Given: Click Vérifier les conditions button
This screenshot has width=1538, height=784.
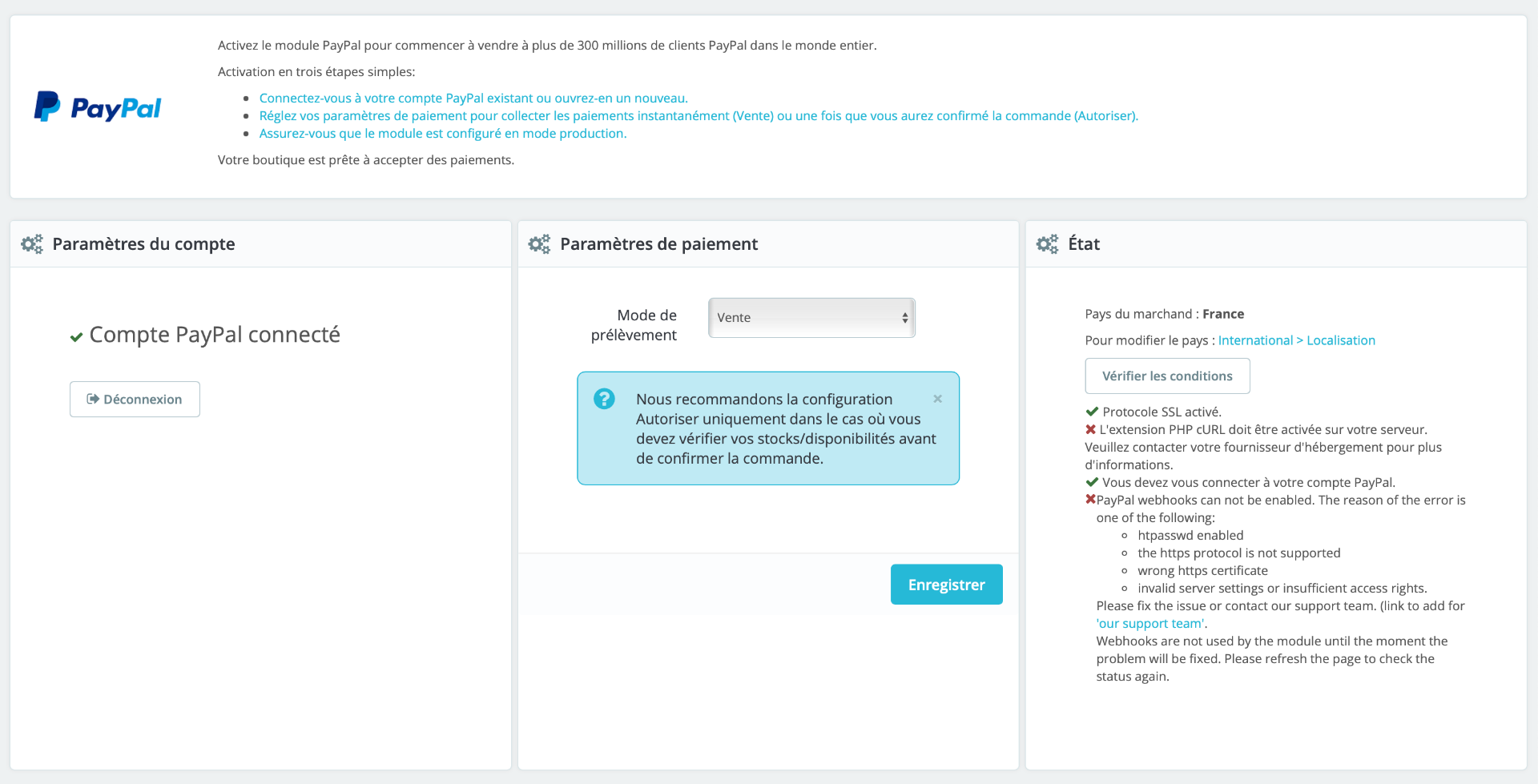Looking at the screenshot, I should point(1167,376).
